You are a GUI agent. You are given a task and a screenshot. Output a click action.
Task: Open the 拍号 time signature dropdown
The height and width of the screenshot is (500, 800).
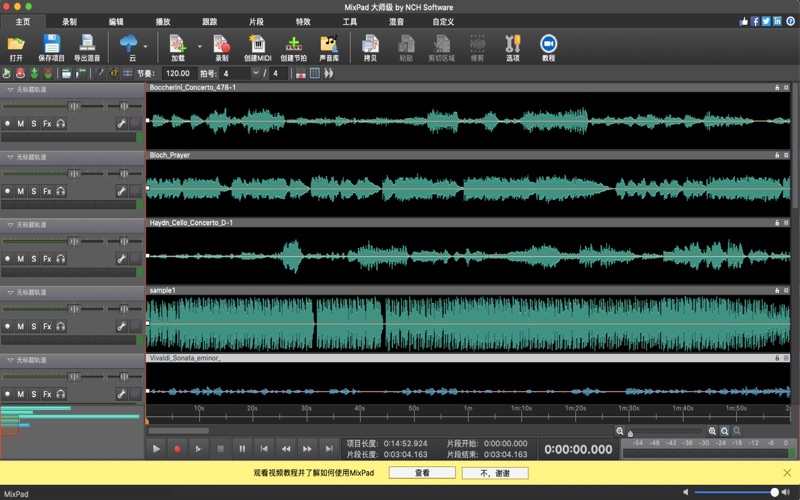click(255, 73)
